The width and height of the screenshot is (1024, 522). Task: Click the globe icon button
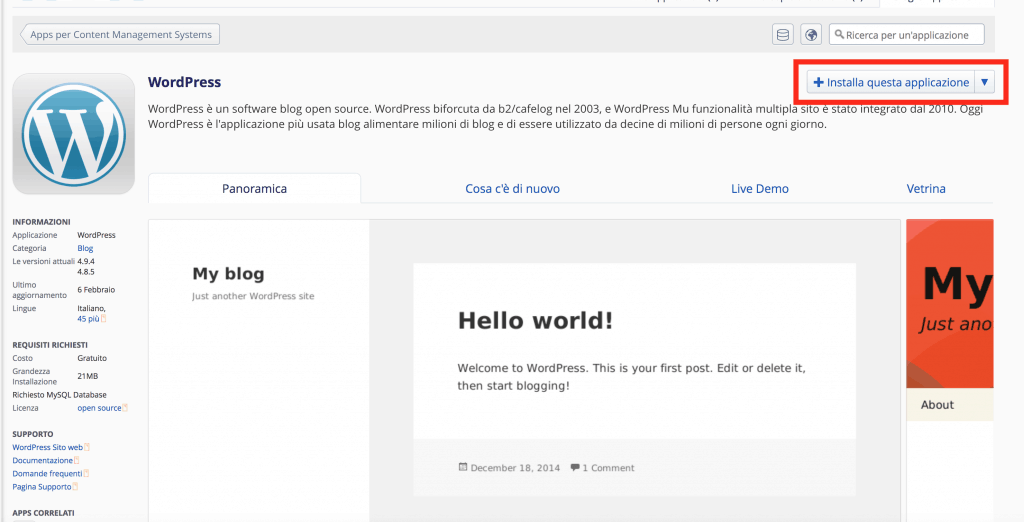tap(811, 35)
